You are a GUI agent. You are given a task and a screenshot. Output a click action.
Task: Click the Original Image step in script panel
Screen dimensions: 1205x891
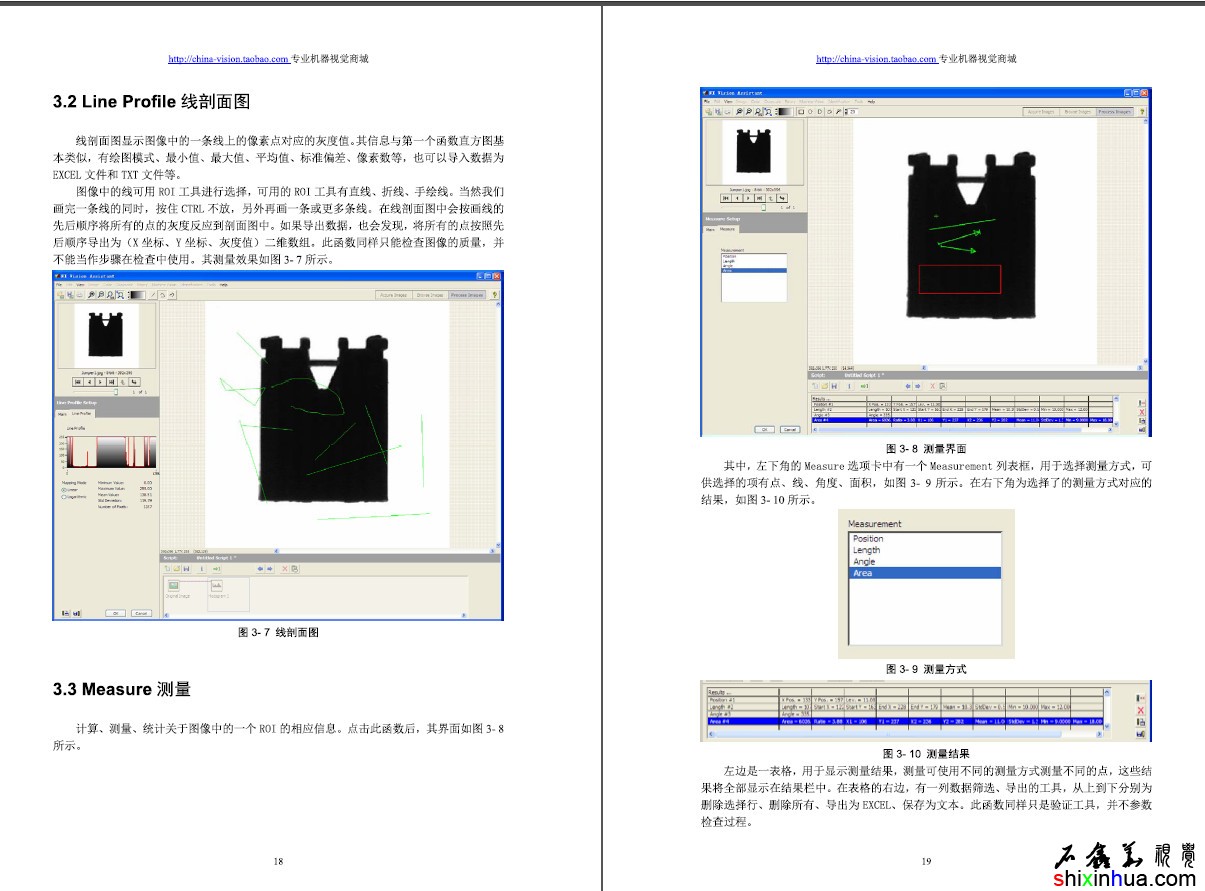coord(174,589)
